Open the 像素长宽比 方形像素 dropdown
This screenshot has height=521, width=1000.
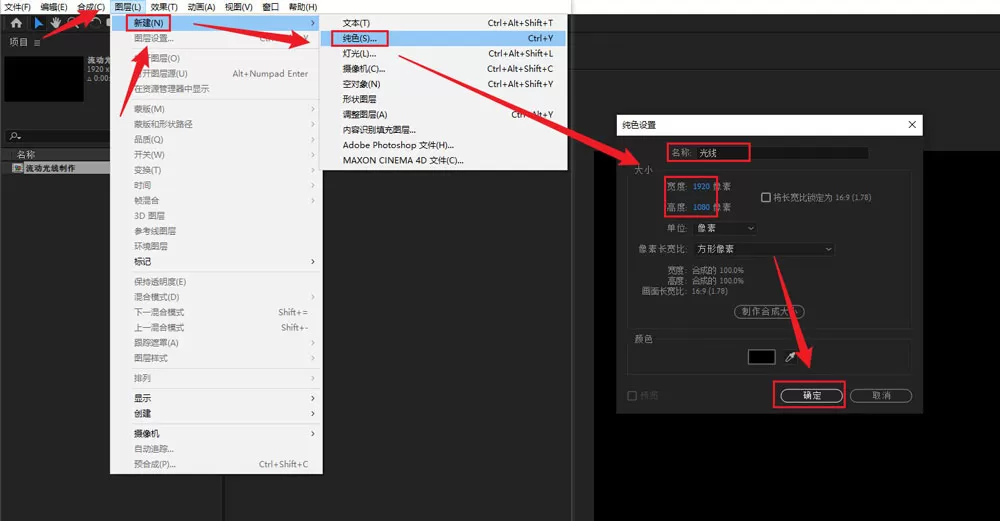(x=763, y=249)
